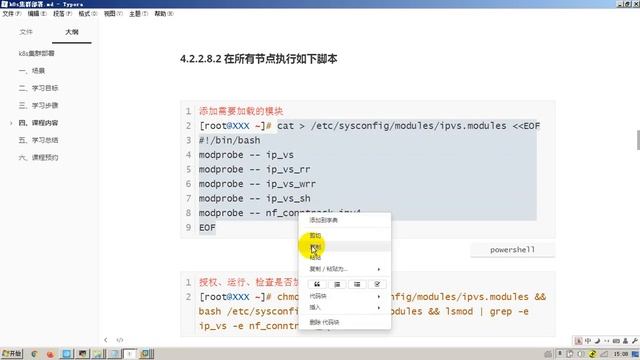The width and height of the screenshot is (640, 360).
Task: Click the powershell code language field
Action: (x=512, y=250)
